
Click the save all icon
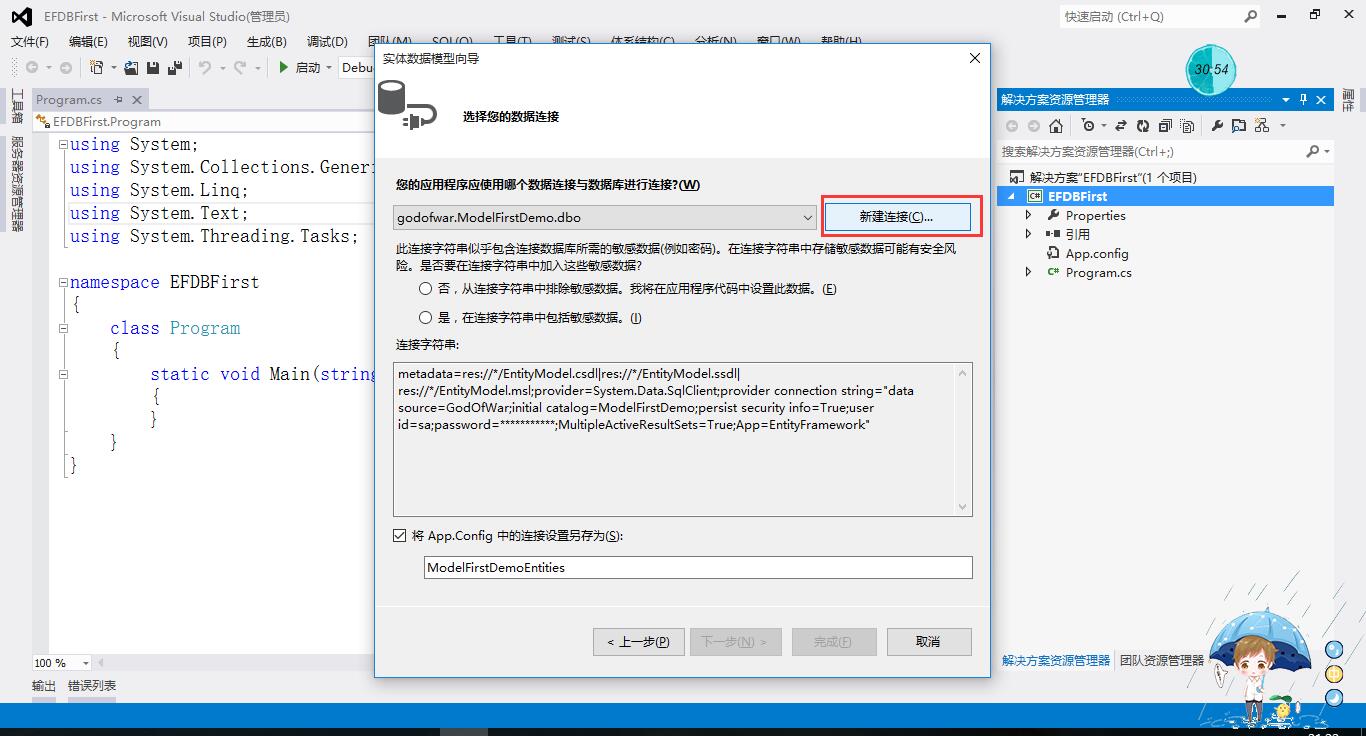click(175, 67)
